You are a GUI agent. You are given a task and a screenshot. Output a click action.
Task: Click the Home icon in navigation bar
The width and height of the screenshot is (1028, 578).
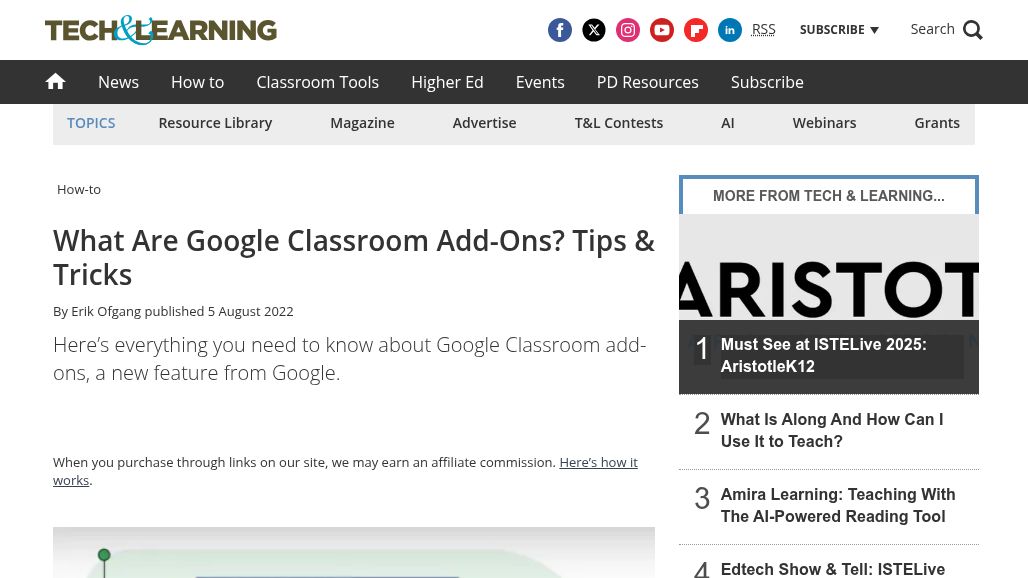point(55,81)
